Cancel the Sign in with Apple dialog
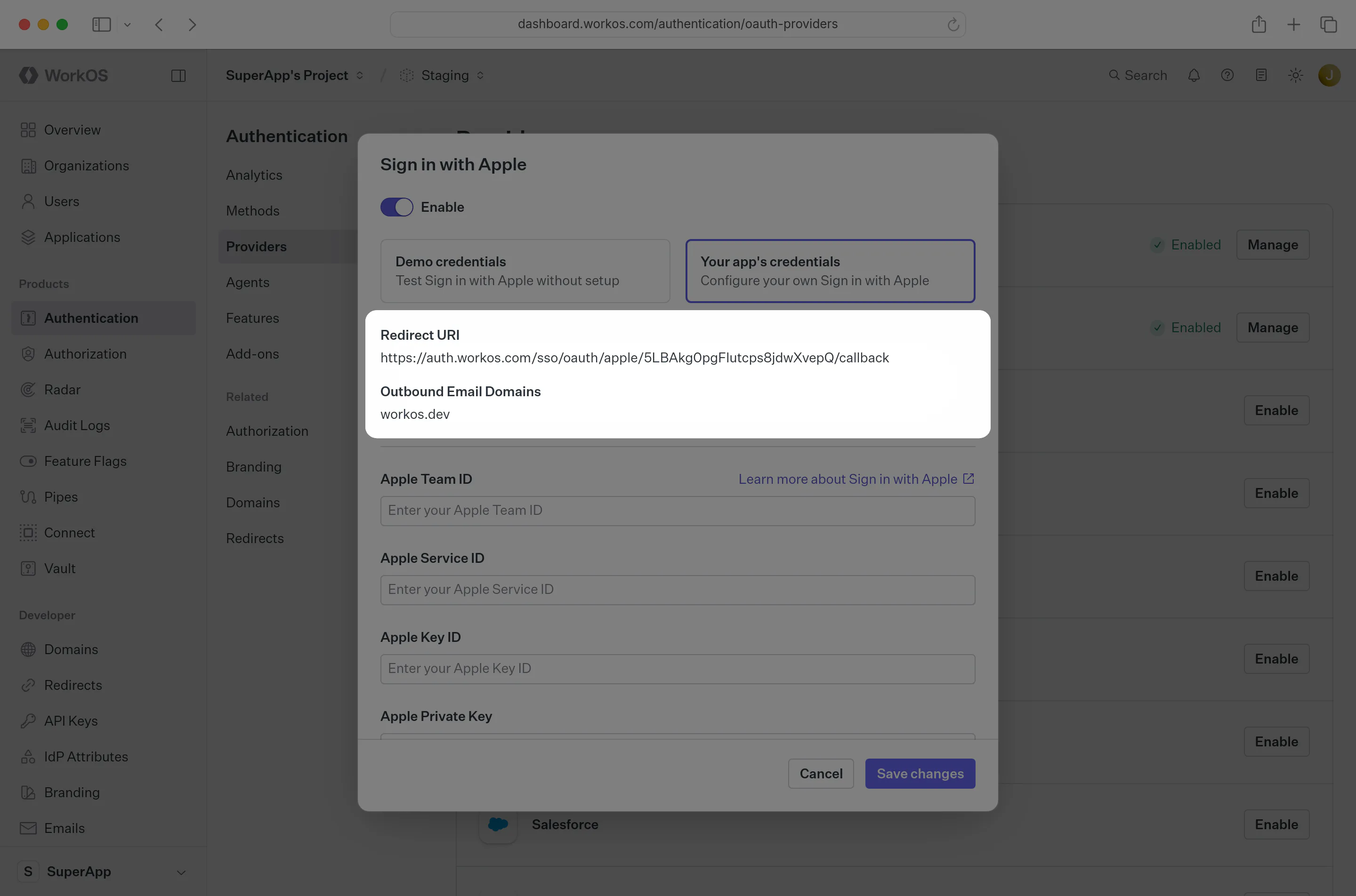1356x896 pixels. pos(820,773)
